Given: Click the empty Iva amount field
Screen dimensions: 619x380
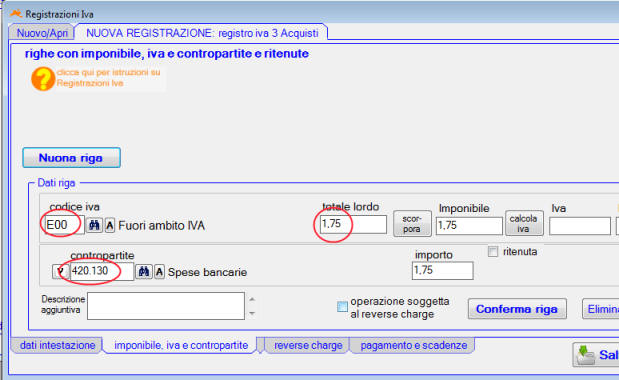Looking at the screenshot, I should [580, 226].
